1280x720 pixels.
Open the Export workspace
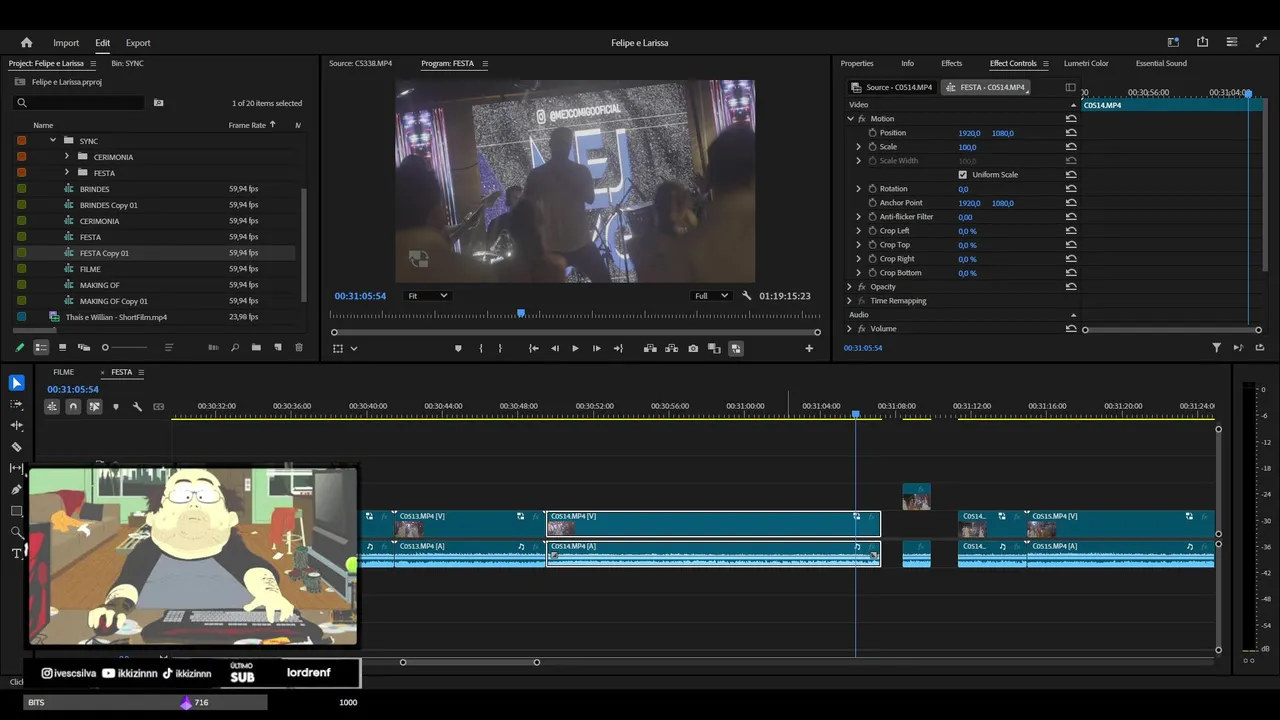click(138, 43)
